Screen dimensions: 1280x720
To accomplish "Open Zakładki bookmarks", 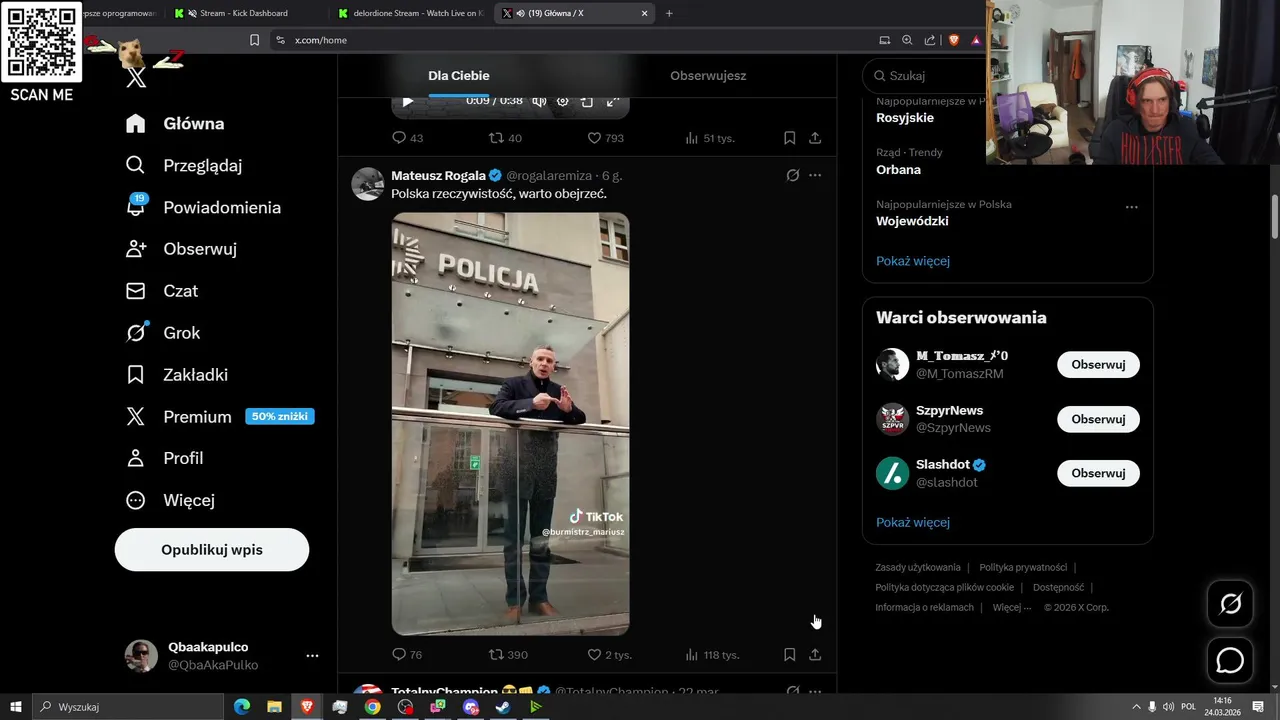I will (176, 375).
